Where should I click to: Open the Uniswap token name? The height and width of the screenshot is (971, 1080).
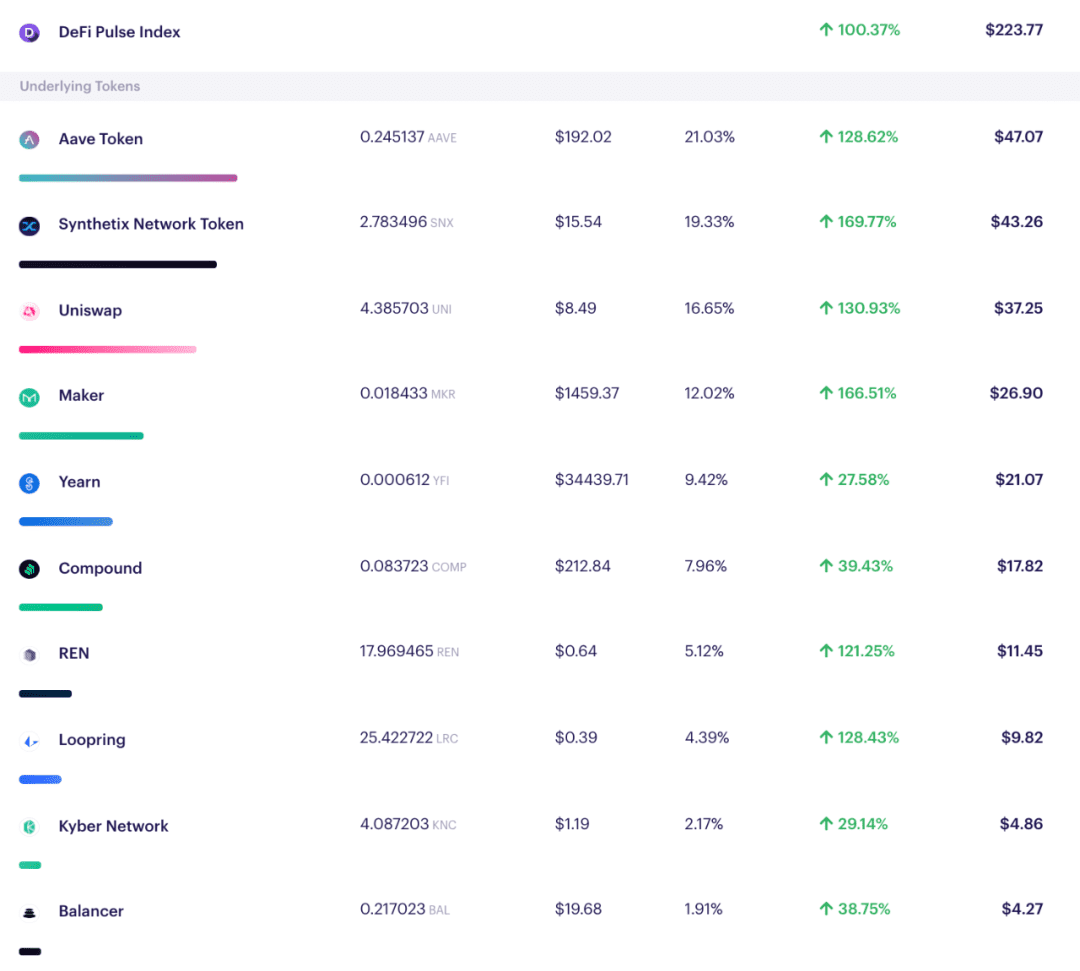click(90, 311)
